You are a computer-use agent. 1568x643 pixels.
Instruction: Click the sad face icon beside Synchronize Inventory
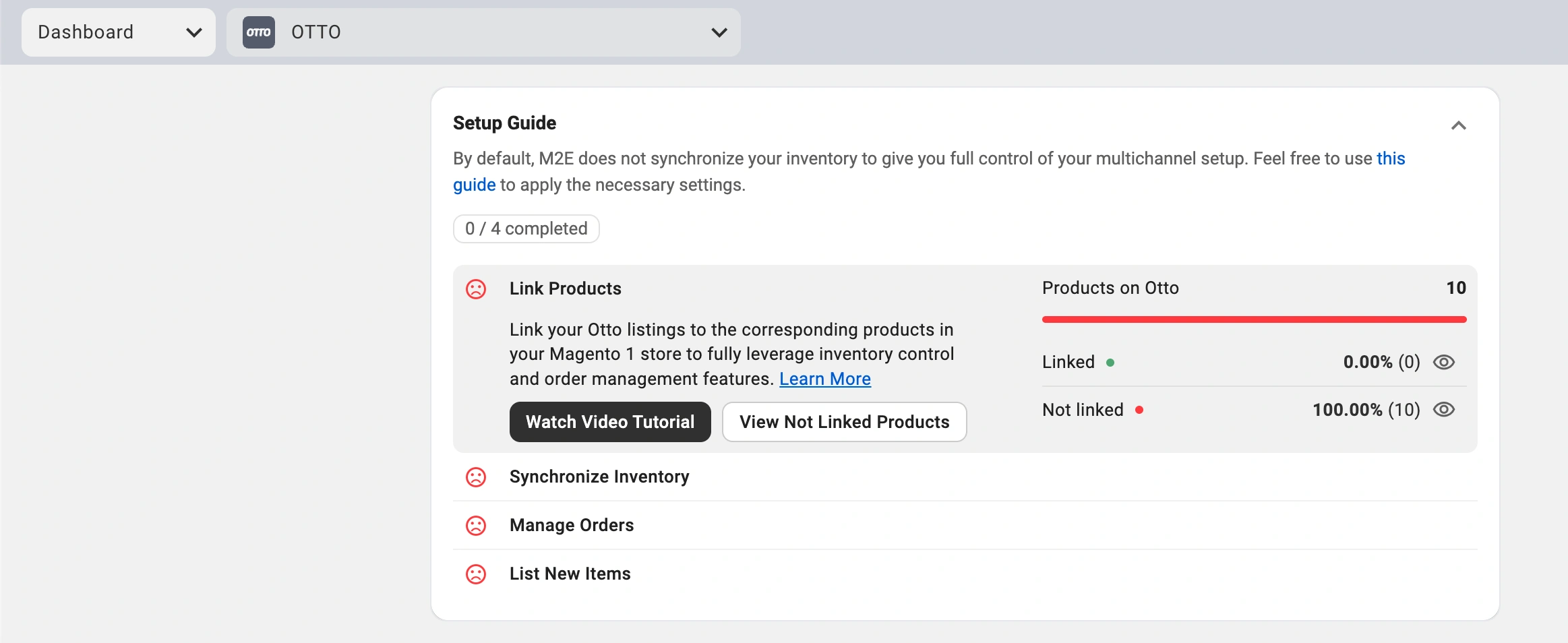pos(476,477)
